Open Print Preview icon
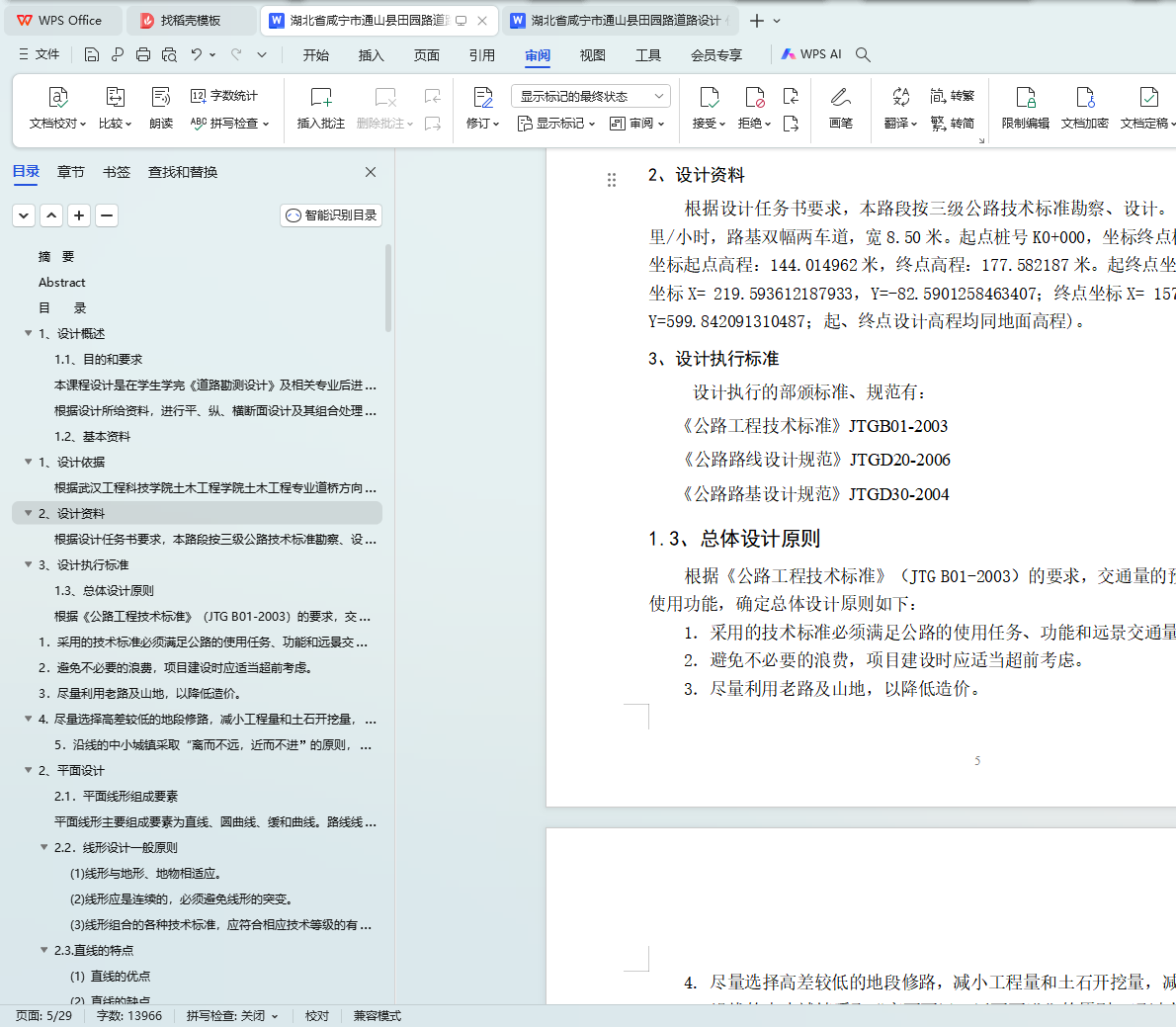Image resolution: width=1176 pixels, height=1027 pixels. [170, 54]
